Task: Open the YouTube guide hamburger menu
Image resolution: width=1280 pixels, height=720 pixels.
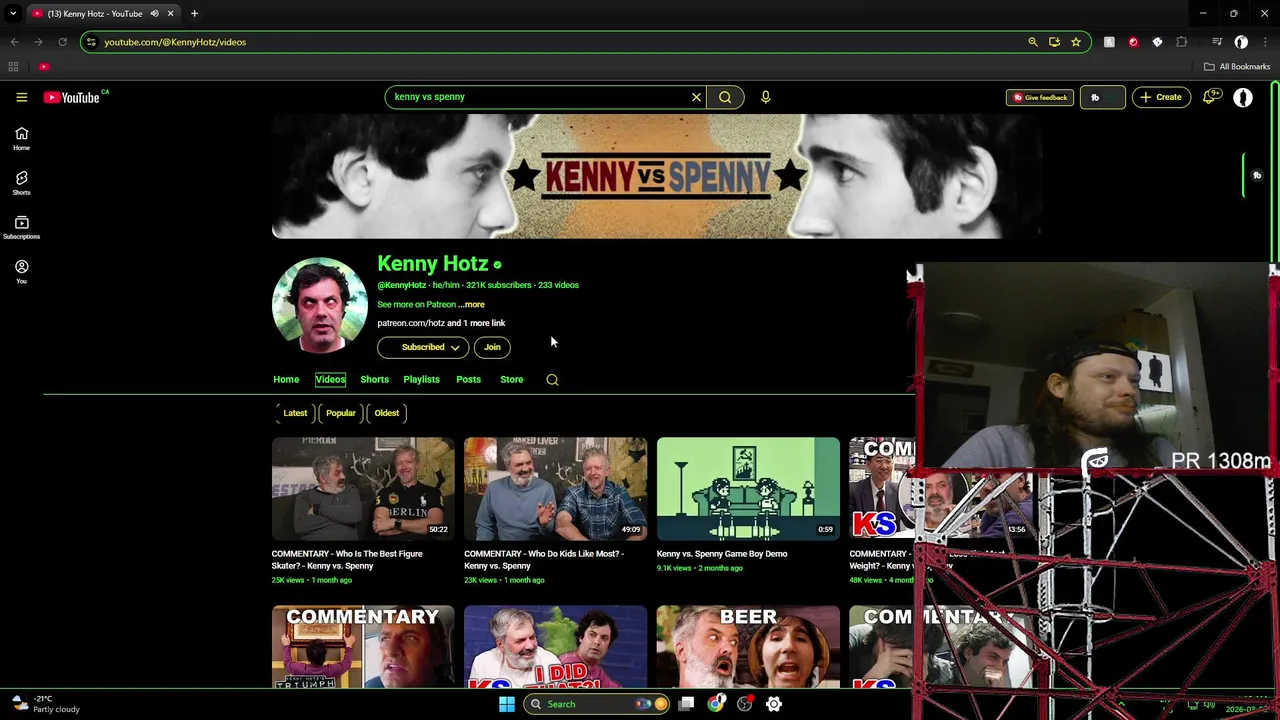Action: point(21,97)
